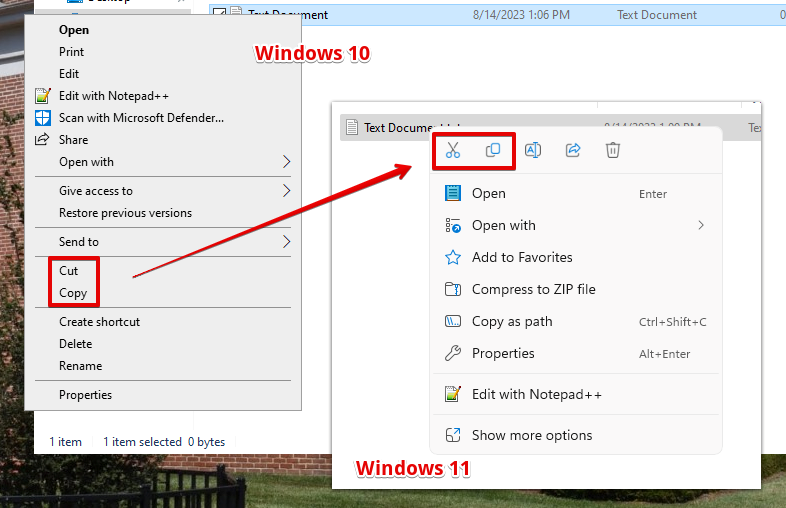Select Compress to ZIP file
Screen dimensions: 786x508
(x=533, y=289)
